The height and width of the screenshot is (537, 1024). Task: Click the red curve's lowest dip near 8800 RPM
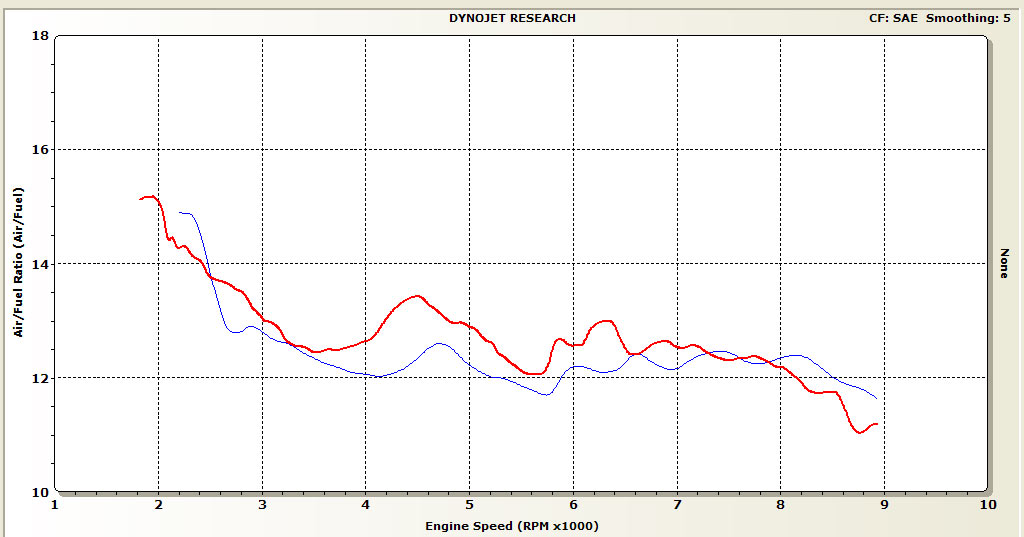(x=860, y=433)
